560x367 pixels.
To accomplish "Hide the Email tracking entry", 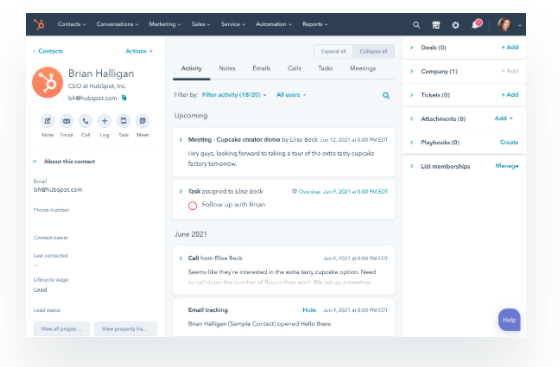I will tap(309, 310).
